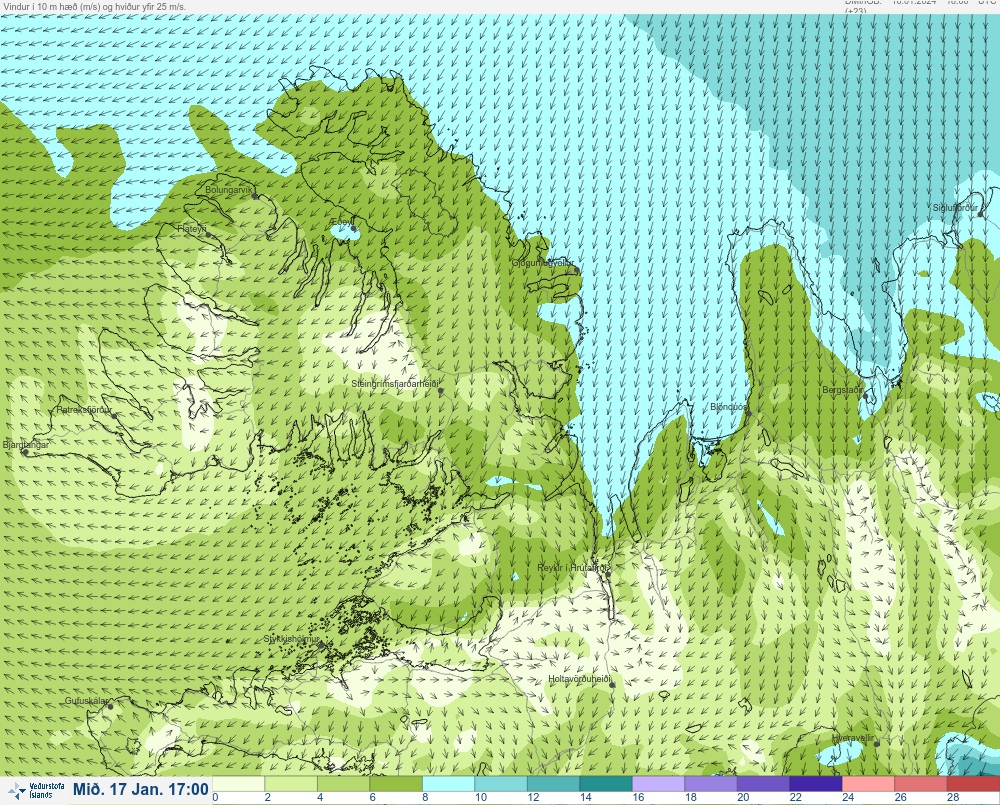The width and height of the screenshot is (1000, 805).
Task: Select the Blönduós station label
Action: [x=729, y=407]
